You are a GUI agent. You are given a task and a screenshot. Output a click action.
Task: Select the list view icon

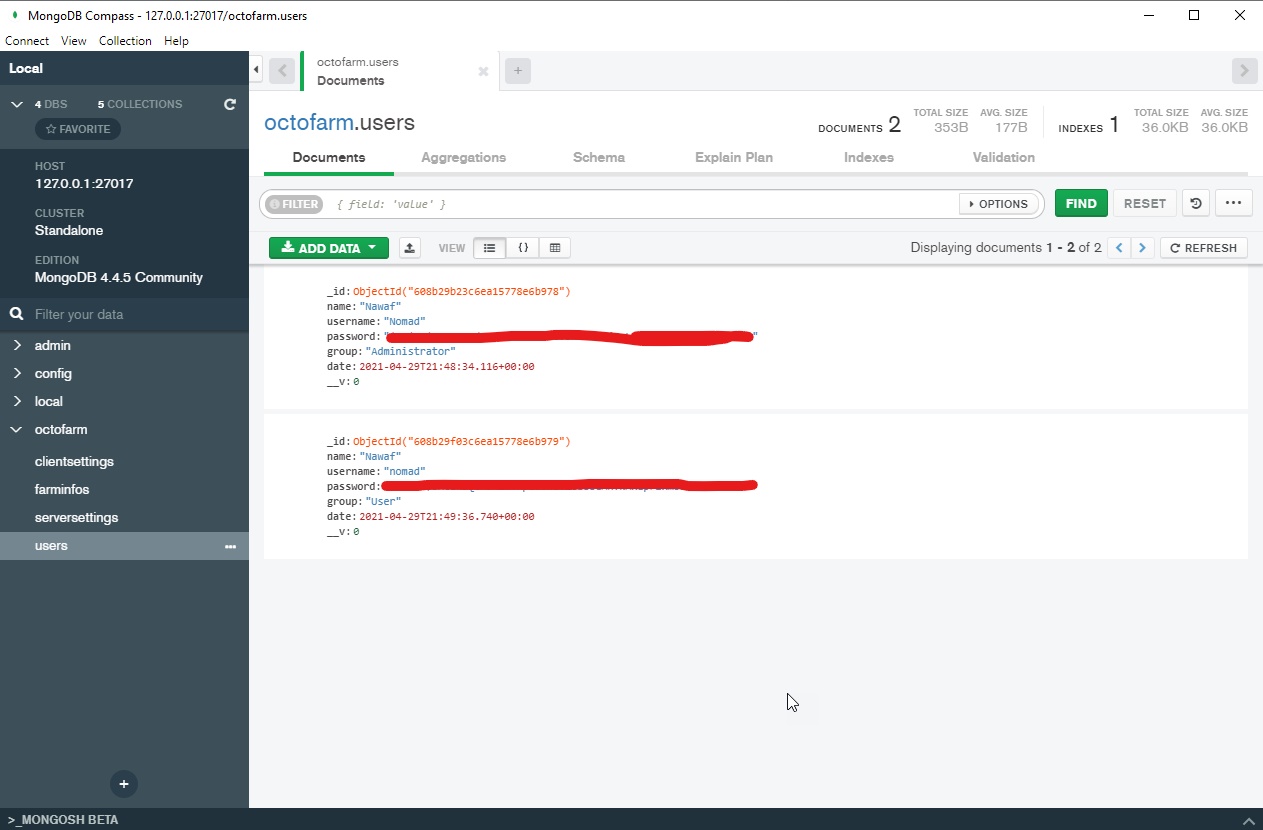(x=489, y=247)
